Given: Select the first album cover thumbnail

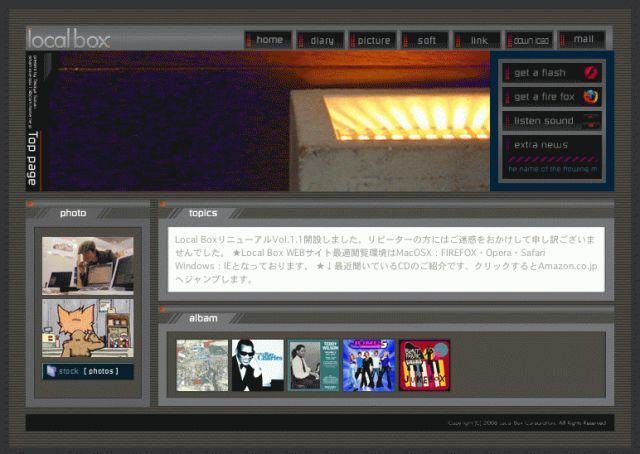Looking at the screenshot, I should pos(202,365).
